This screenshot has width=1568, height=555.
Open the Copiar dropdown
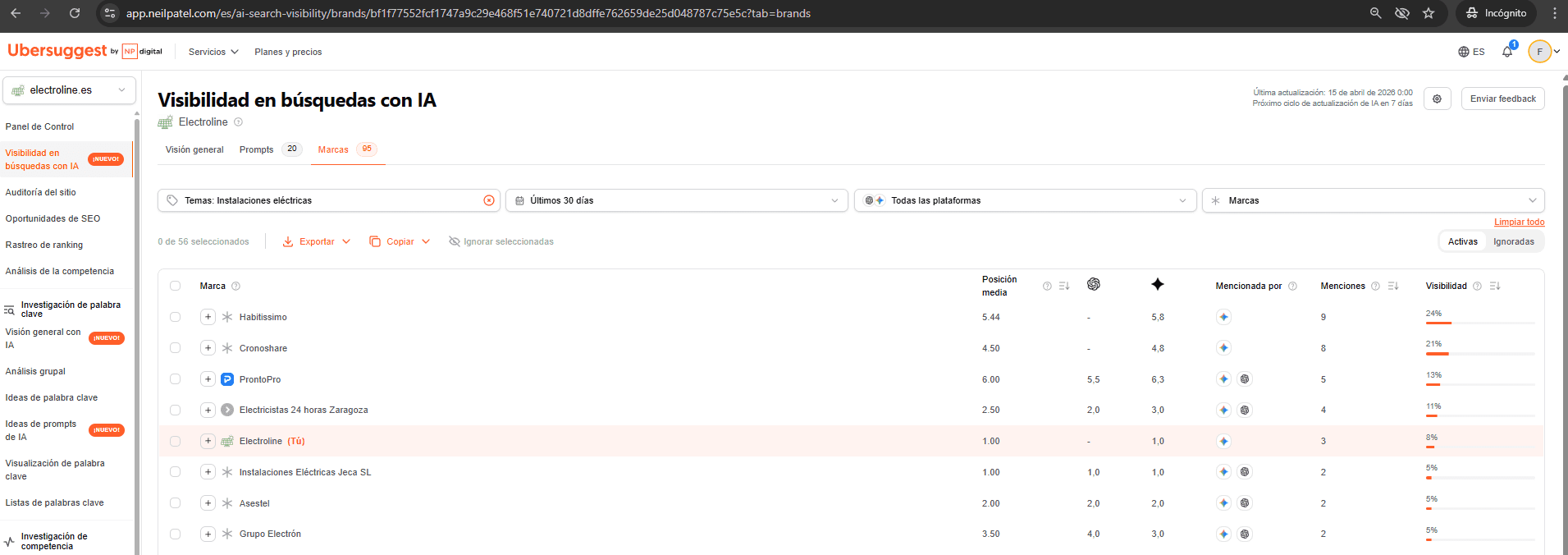click(400, 241)
